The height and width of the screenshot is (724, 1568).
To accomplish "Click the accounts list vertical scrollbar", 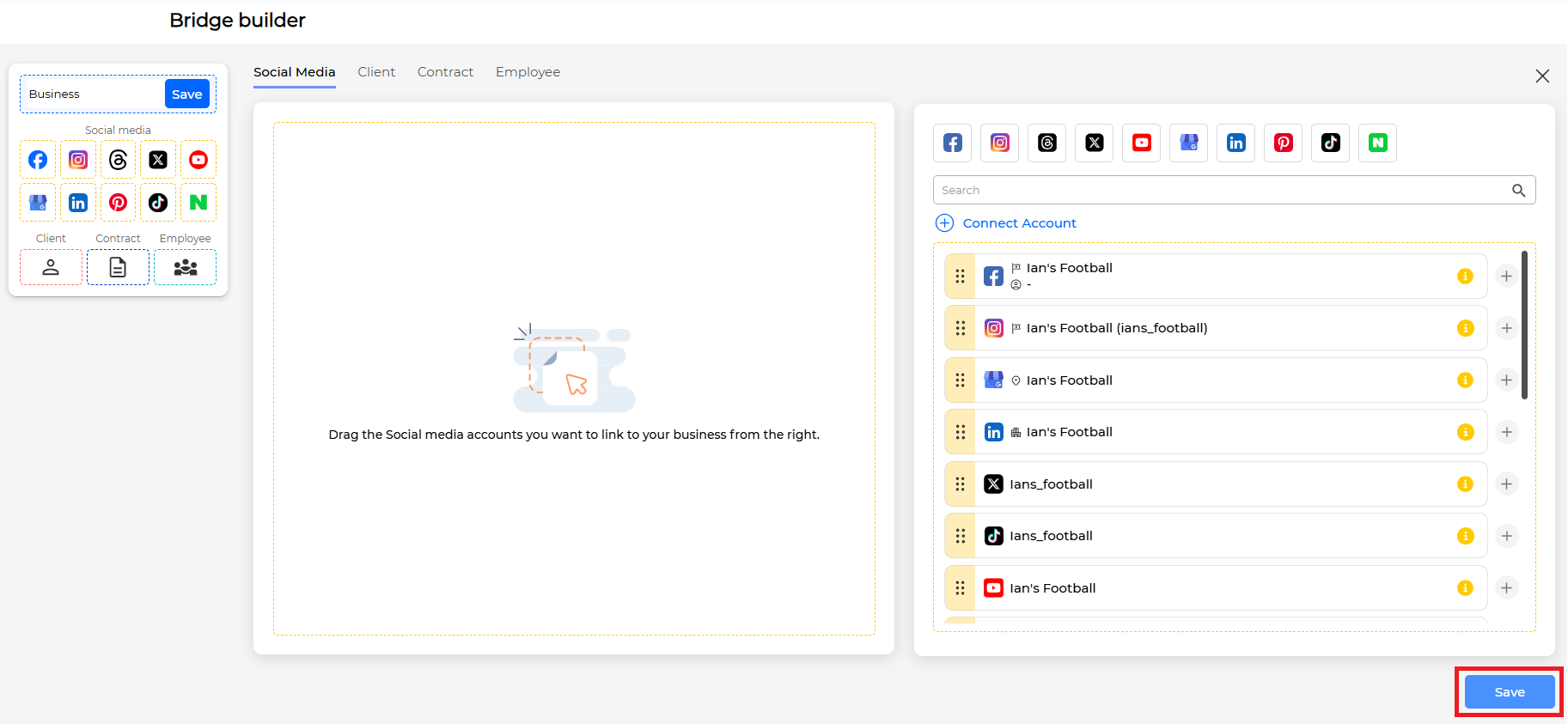I will coord(1524,325).
